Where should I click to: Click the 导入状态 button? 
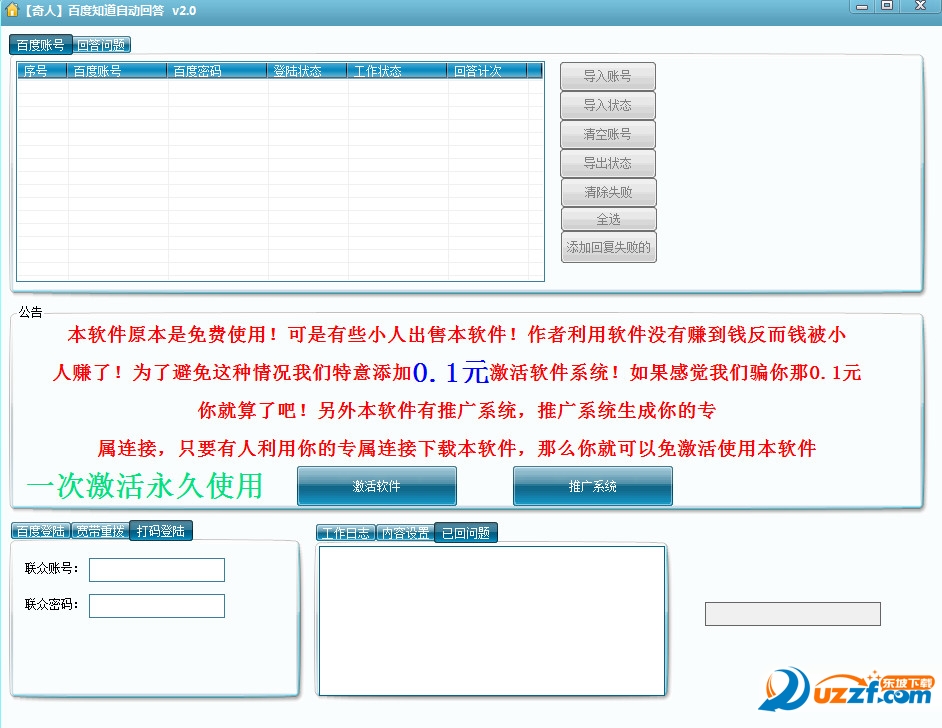[607, 105]
